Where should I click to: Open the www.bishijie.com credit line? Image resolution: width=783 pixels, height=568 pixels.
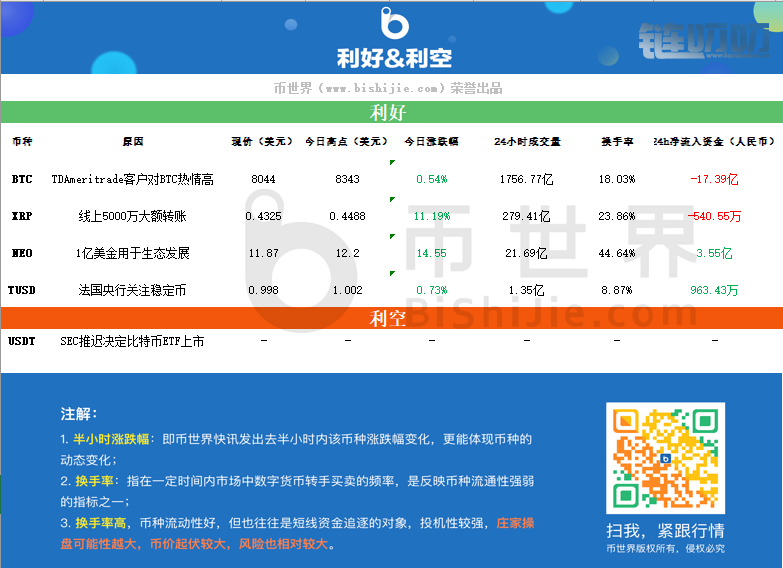pyautogui.click(x=388, y=88)
